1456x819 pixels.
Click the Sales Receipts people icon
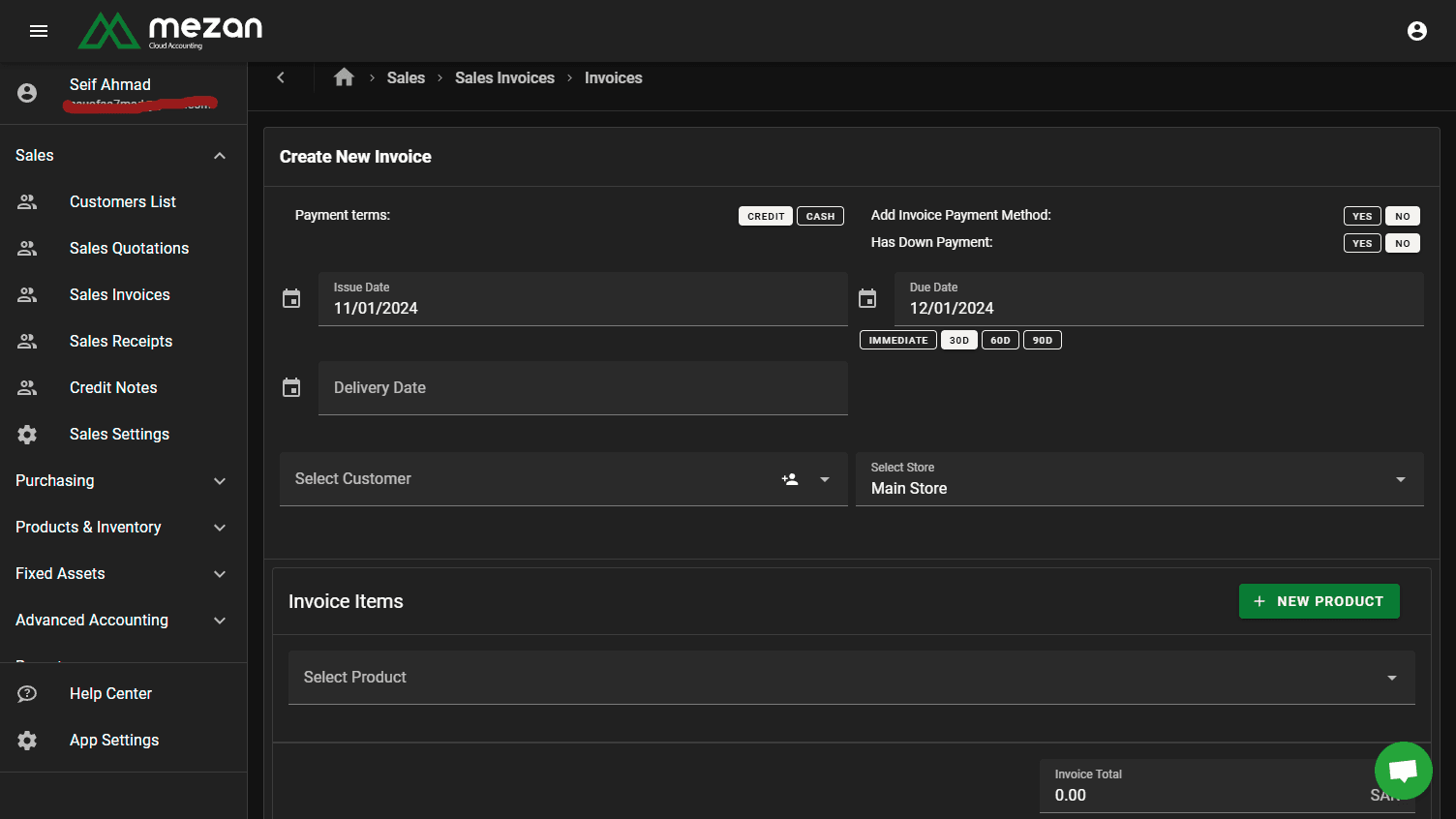pyautogui.click(x=27, y=341)
